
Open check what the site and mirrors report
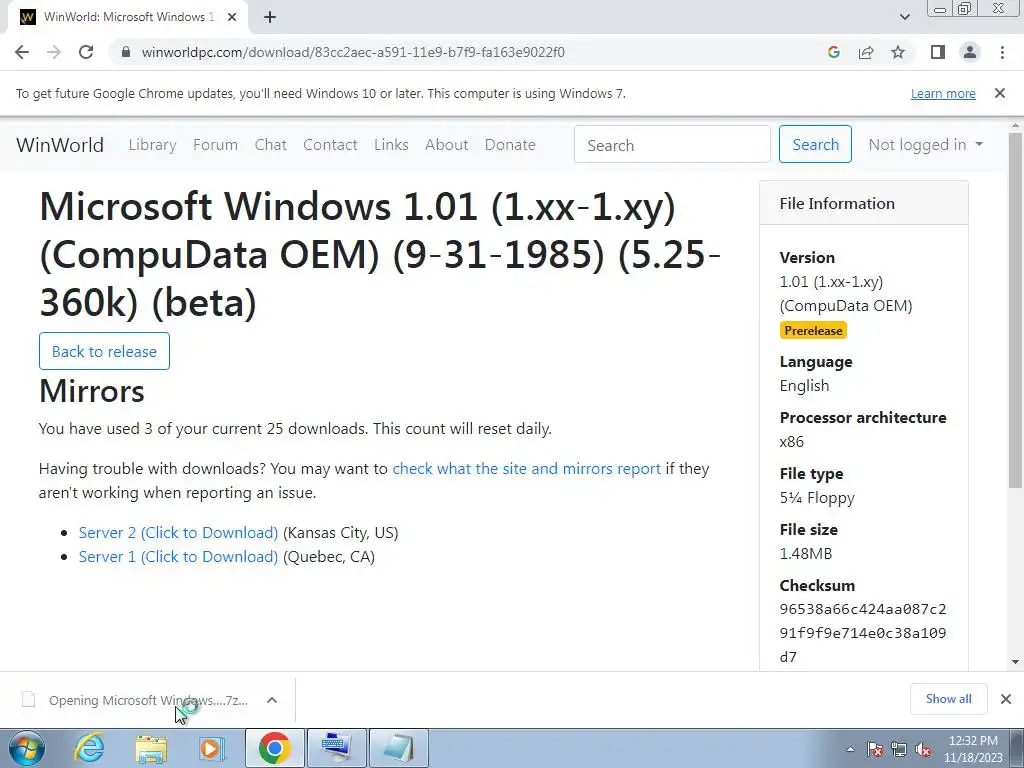(x=526, y=469)
